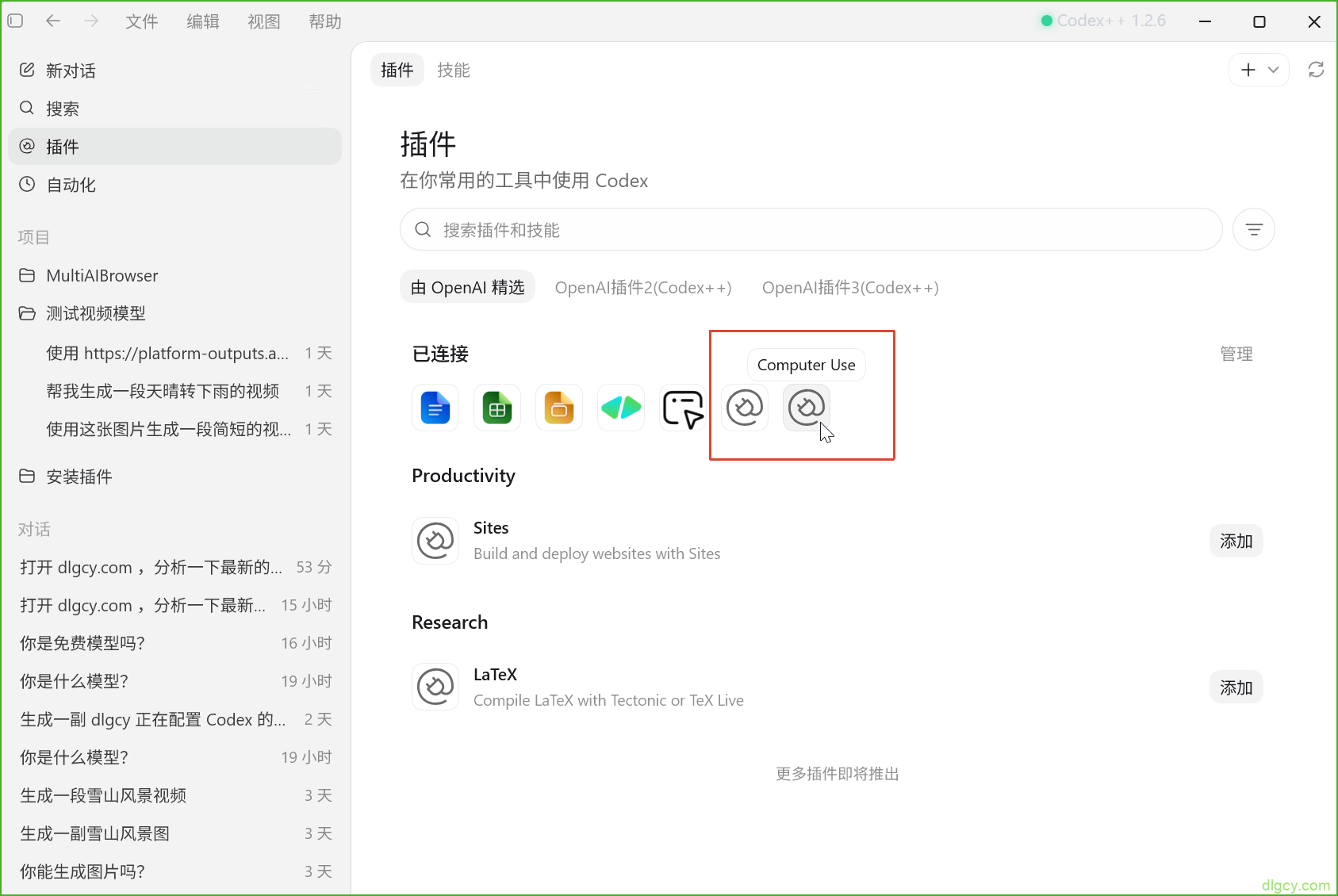1338x896 pixels.
Task: Maximize the Codex window
Action: tap(1259, 21)
